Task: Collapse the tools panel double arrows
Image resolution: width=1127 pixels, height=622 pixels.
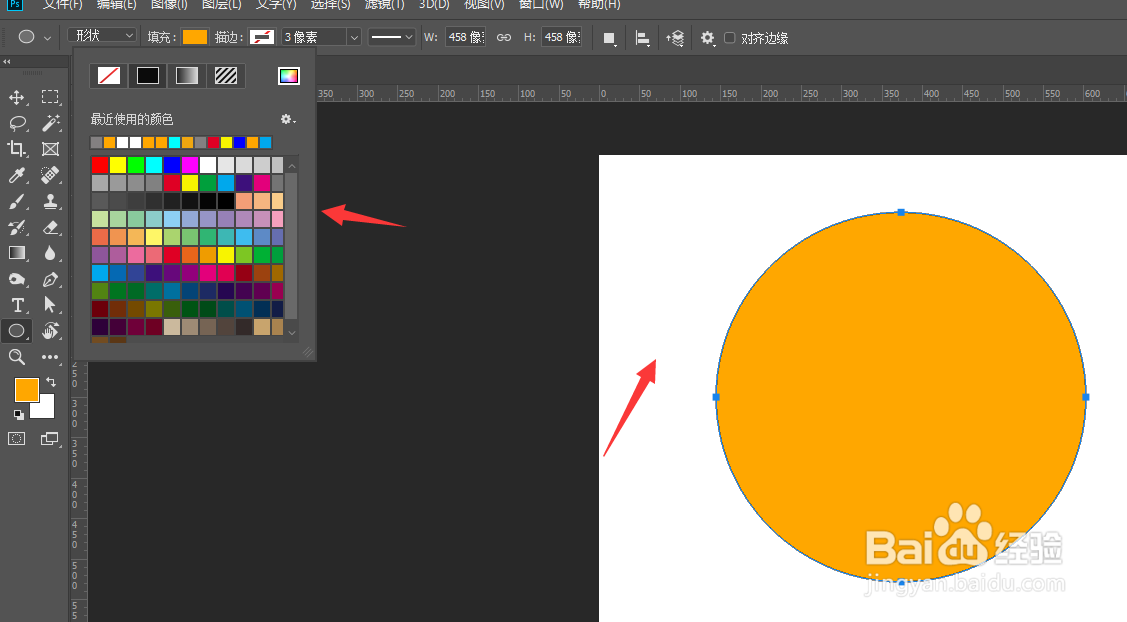Action: [x=6, y=62]
